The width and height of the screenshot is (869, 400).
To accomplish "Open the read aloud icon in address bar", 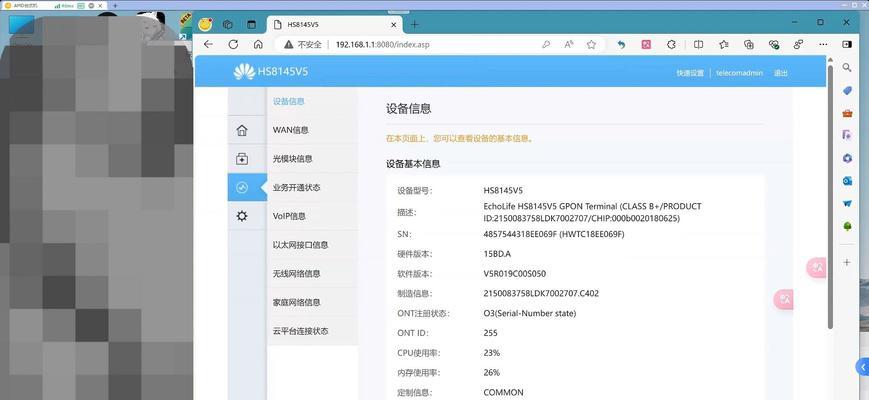I will pos(569,45).
